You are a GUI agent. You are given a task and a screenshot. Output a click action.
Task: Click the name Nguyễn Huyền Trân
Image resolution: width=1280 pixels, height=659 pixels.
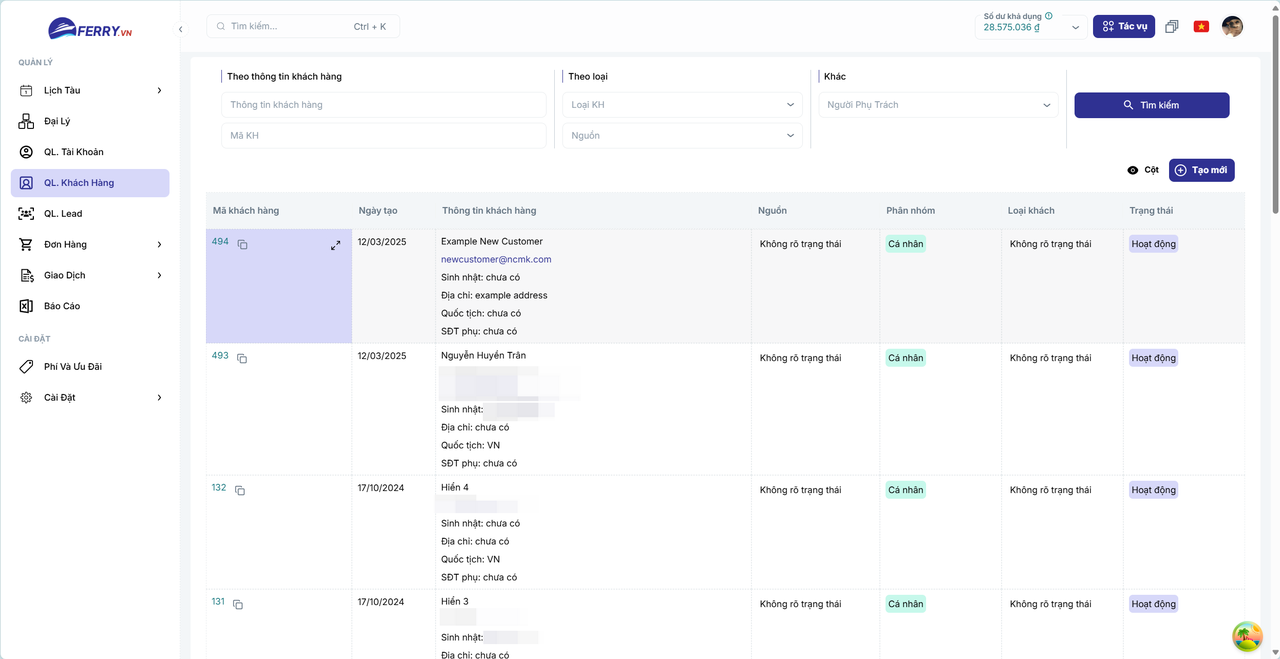click(x=483, y=356)
